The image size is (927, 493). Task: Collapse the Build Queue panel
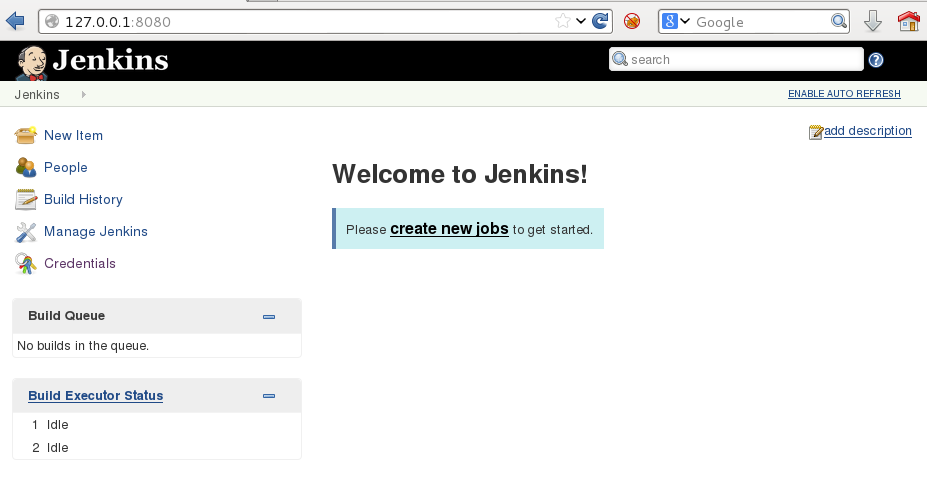[x=269, y=317]
